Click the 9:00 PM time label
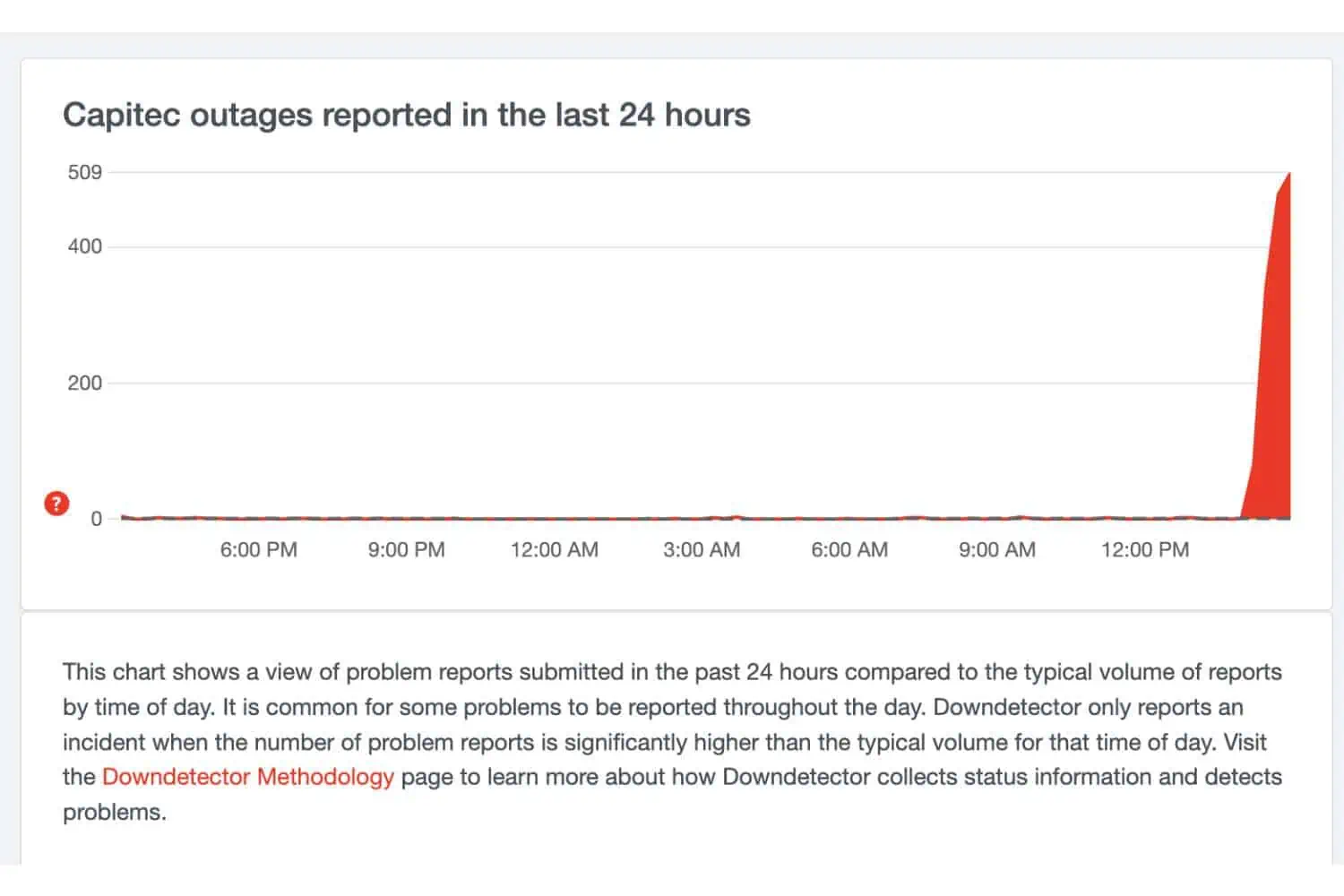This screenshot has width=1344, height=896. (x=406, y=550)
